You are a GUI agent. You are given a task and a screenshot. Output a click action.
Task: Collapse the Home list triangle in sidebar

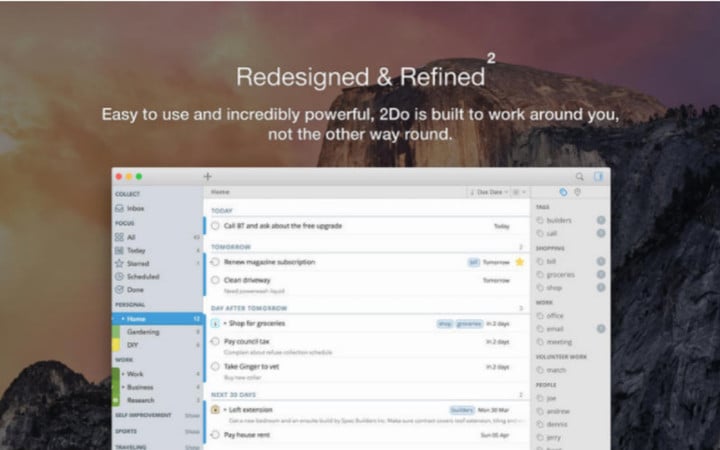coord(123,319)
